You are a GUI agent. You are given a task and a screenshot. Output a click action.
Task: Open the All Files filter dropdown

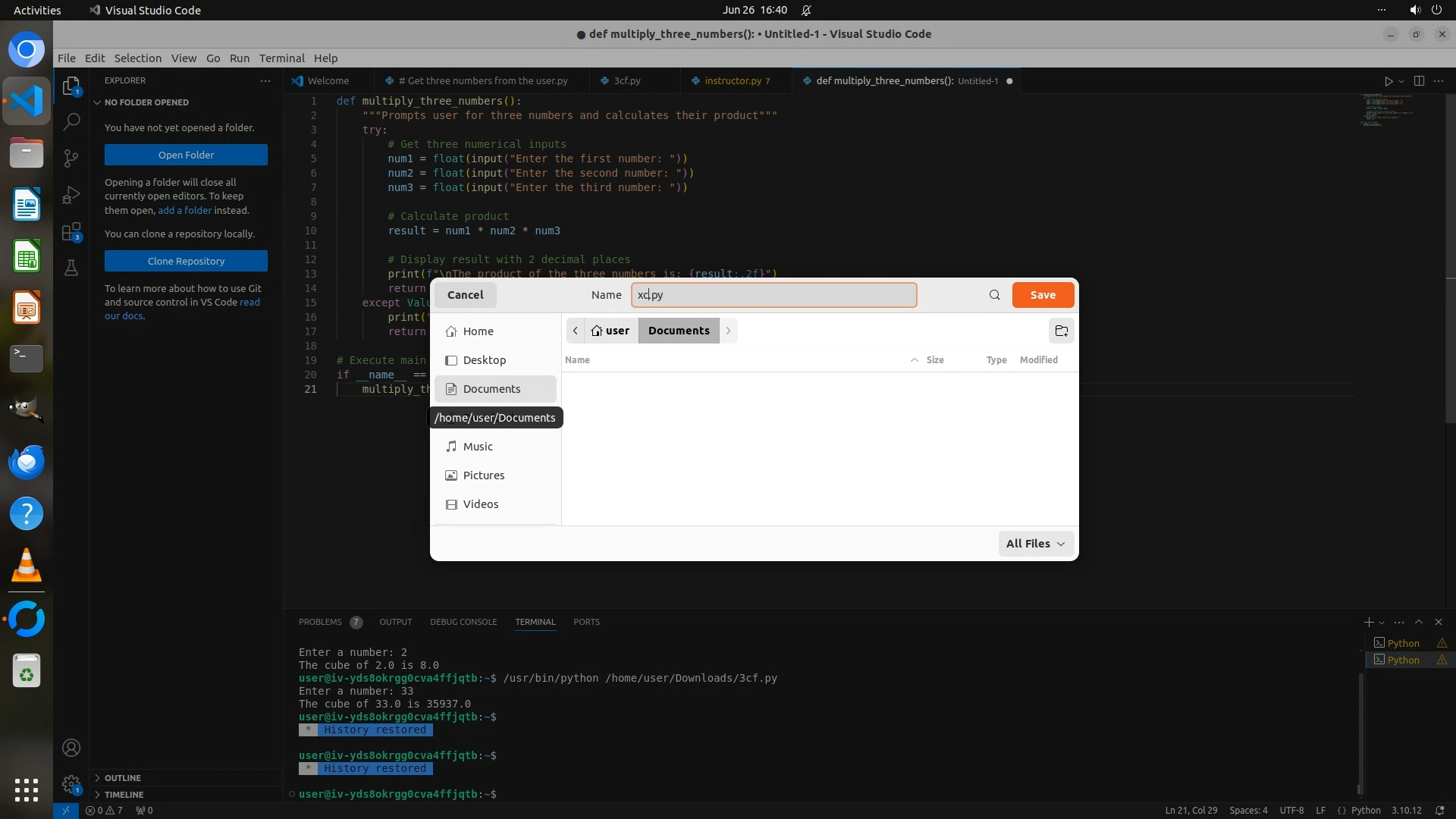1035,544
